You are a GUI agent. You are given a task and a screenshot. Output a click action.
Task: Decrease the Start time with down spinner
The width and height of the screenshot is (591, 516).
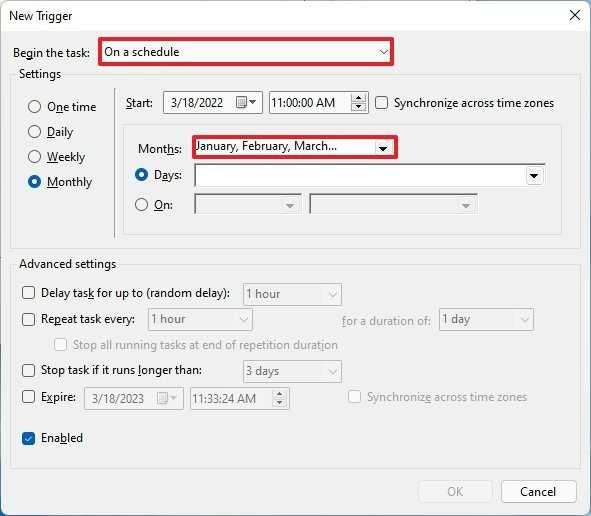coord(358,107)
